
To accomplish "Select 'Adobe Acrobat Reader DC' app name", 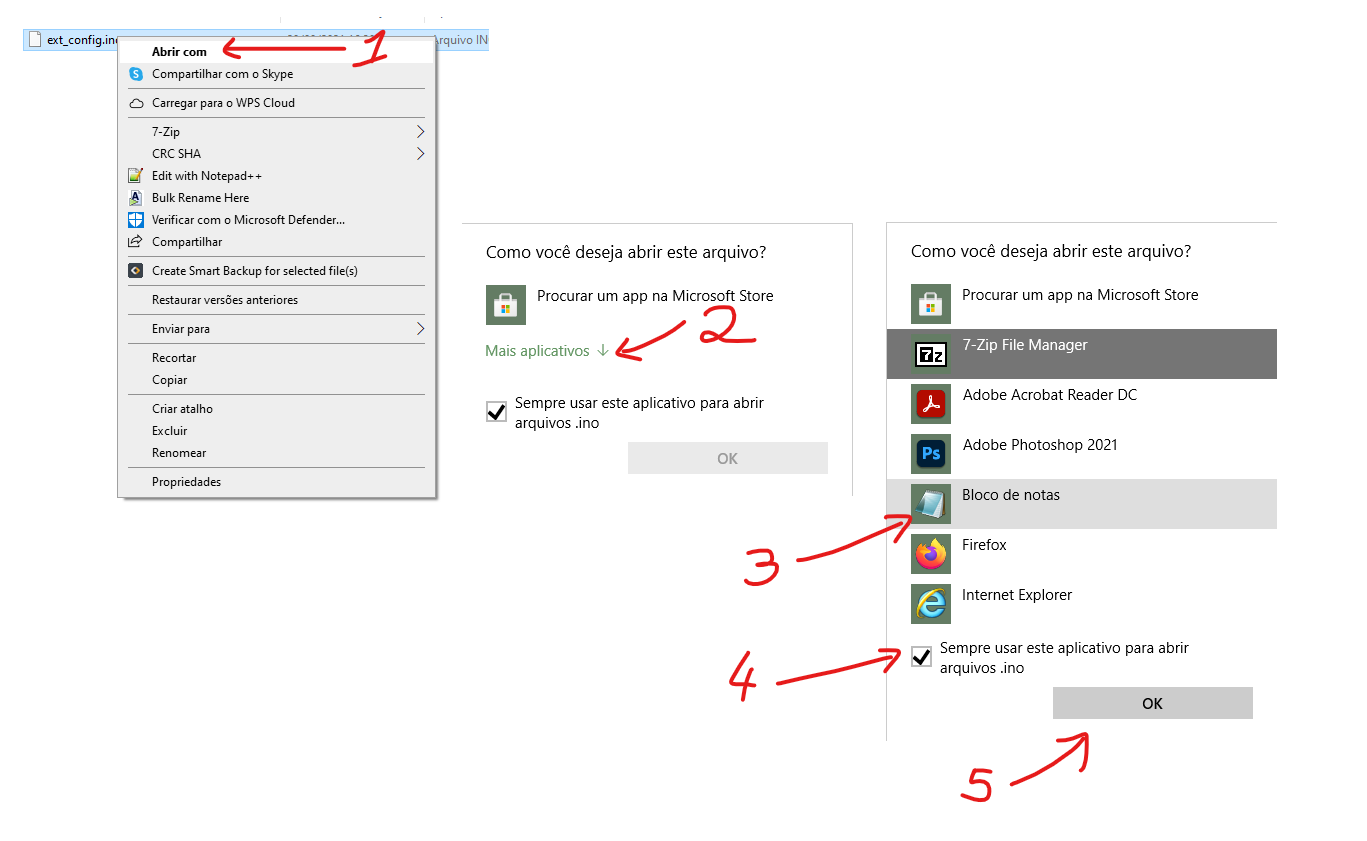I will 1050,395.
